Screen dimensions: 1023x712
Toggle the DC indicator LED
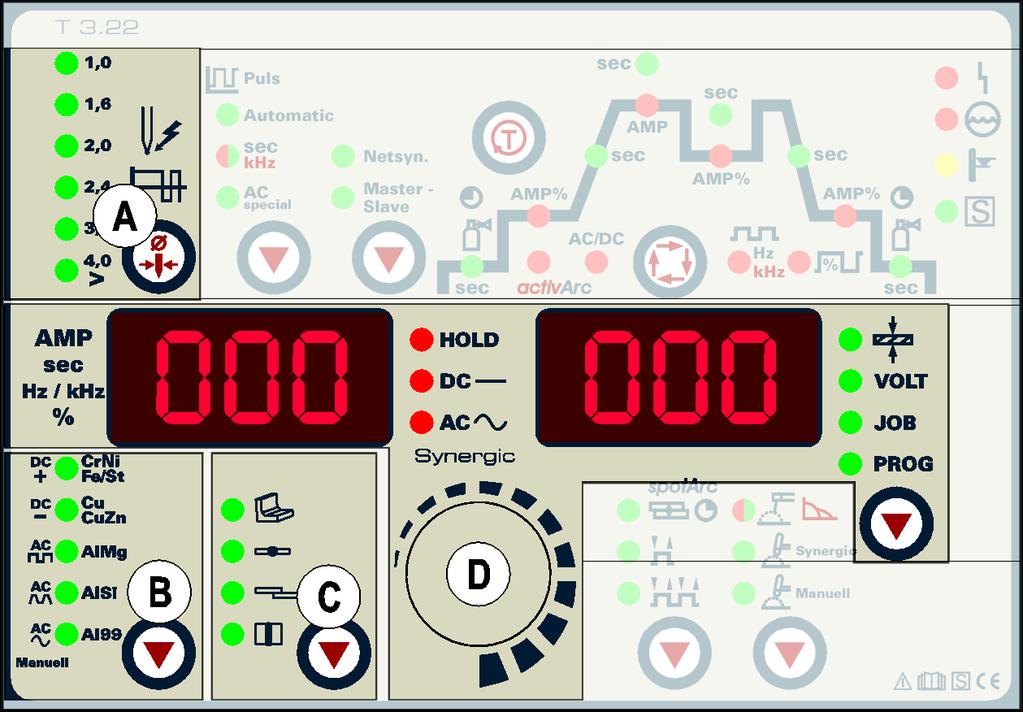tap(421, 381)
